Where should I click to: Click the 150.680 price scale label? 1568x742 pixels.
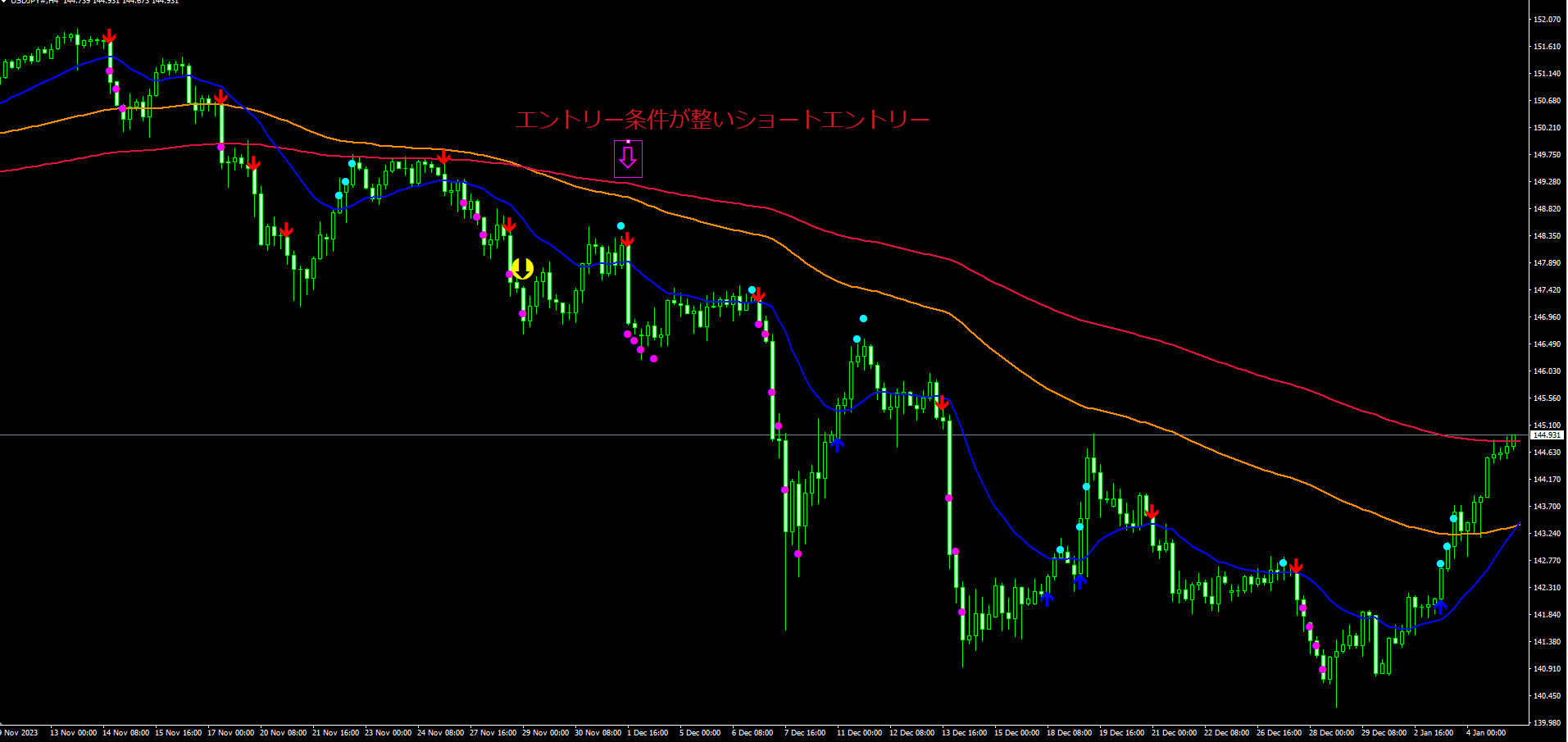pyautogui.click(x=1547, y=101)
